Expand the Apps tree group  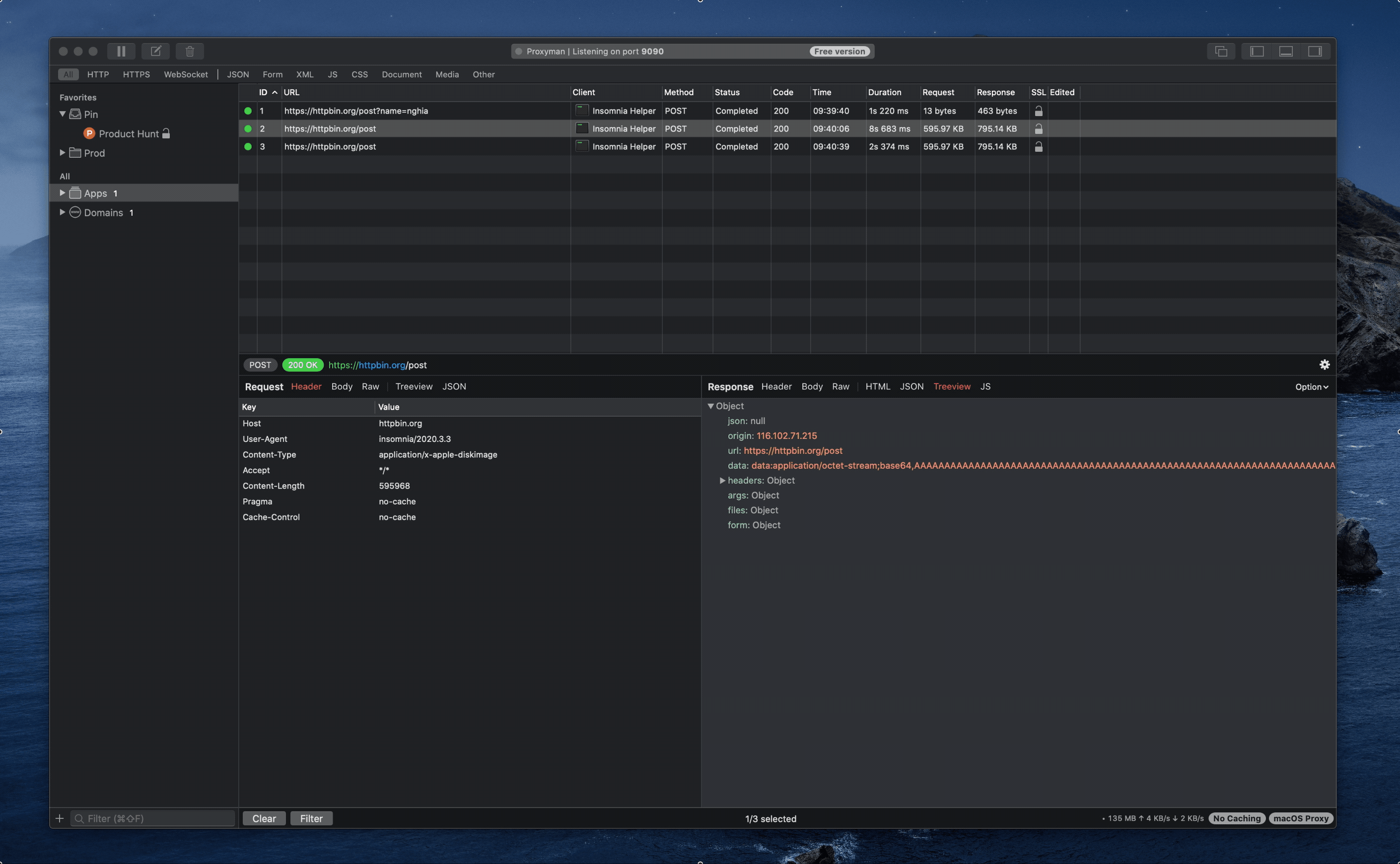pos(63,193)
